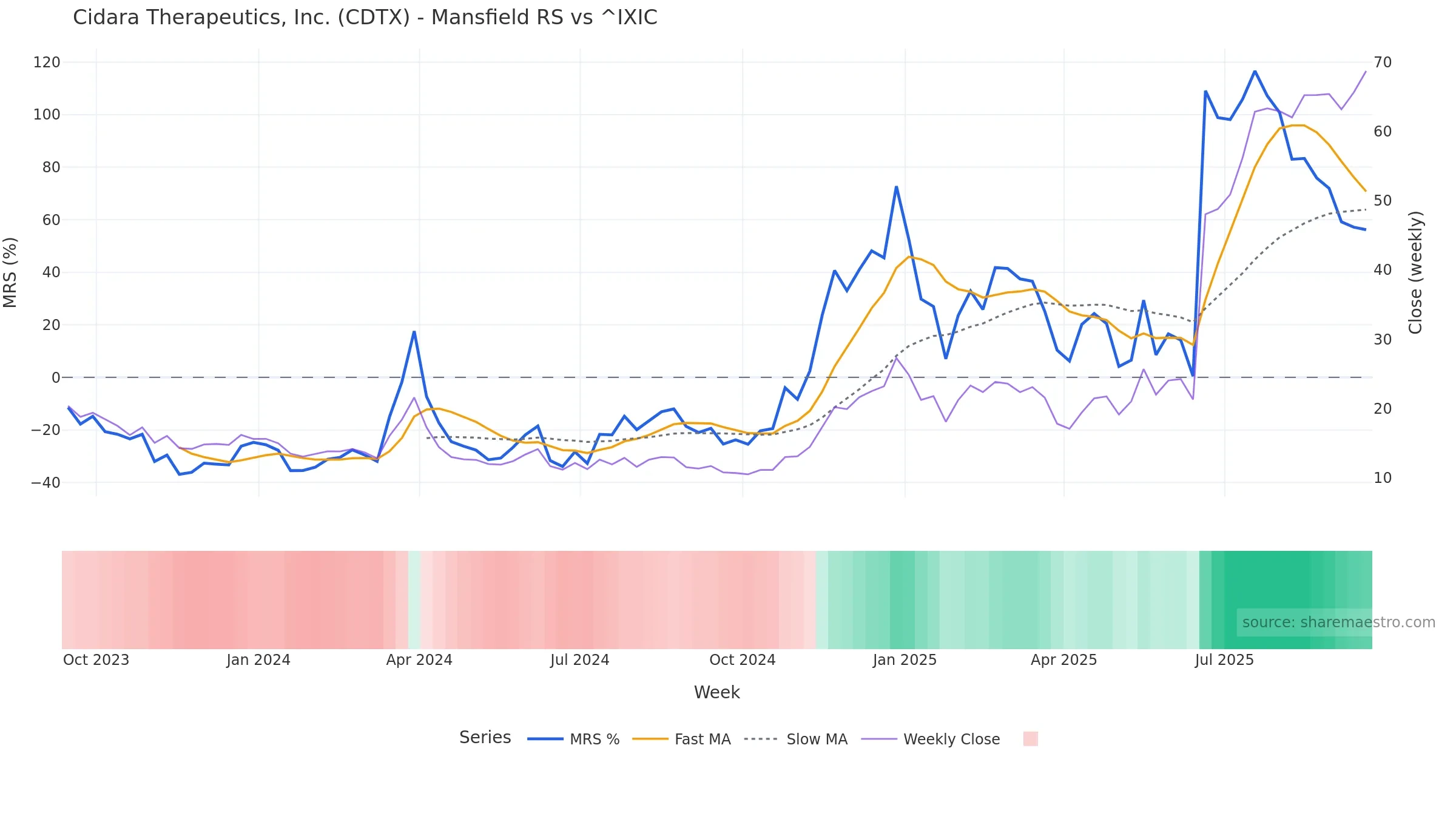
Task: Click the 50 tick on Close axis
Action: 1383,201
